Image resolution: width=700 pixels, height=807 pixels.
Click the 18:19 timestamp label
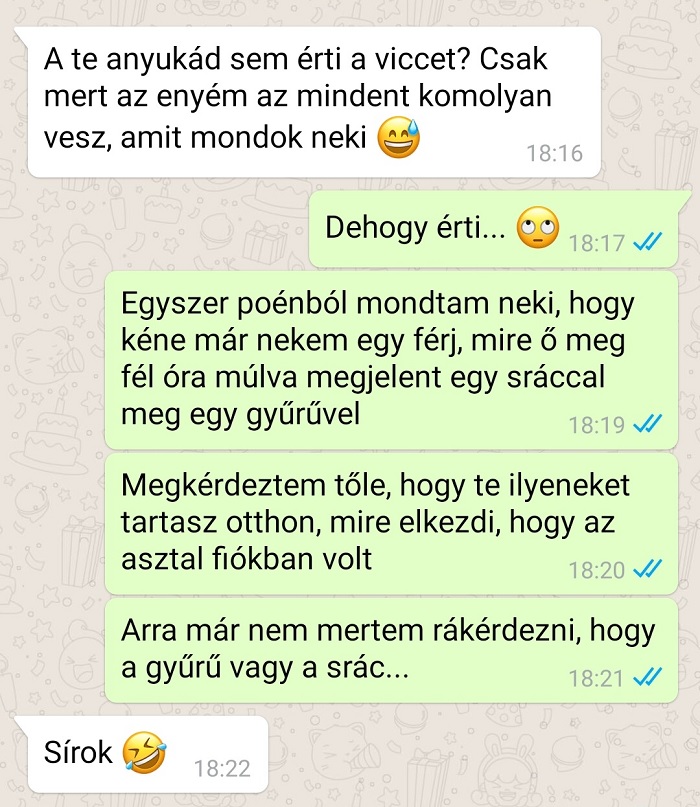point(597,425)
